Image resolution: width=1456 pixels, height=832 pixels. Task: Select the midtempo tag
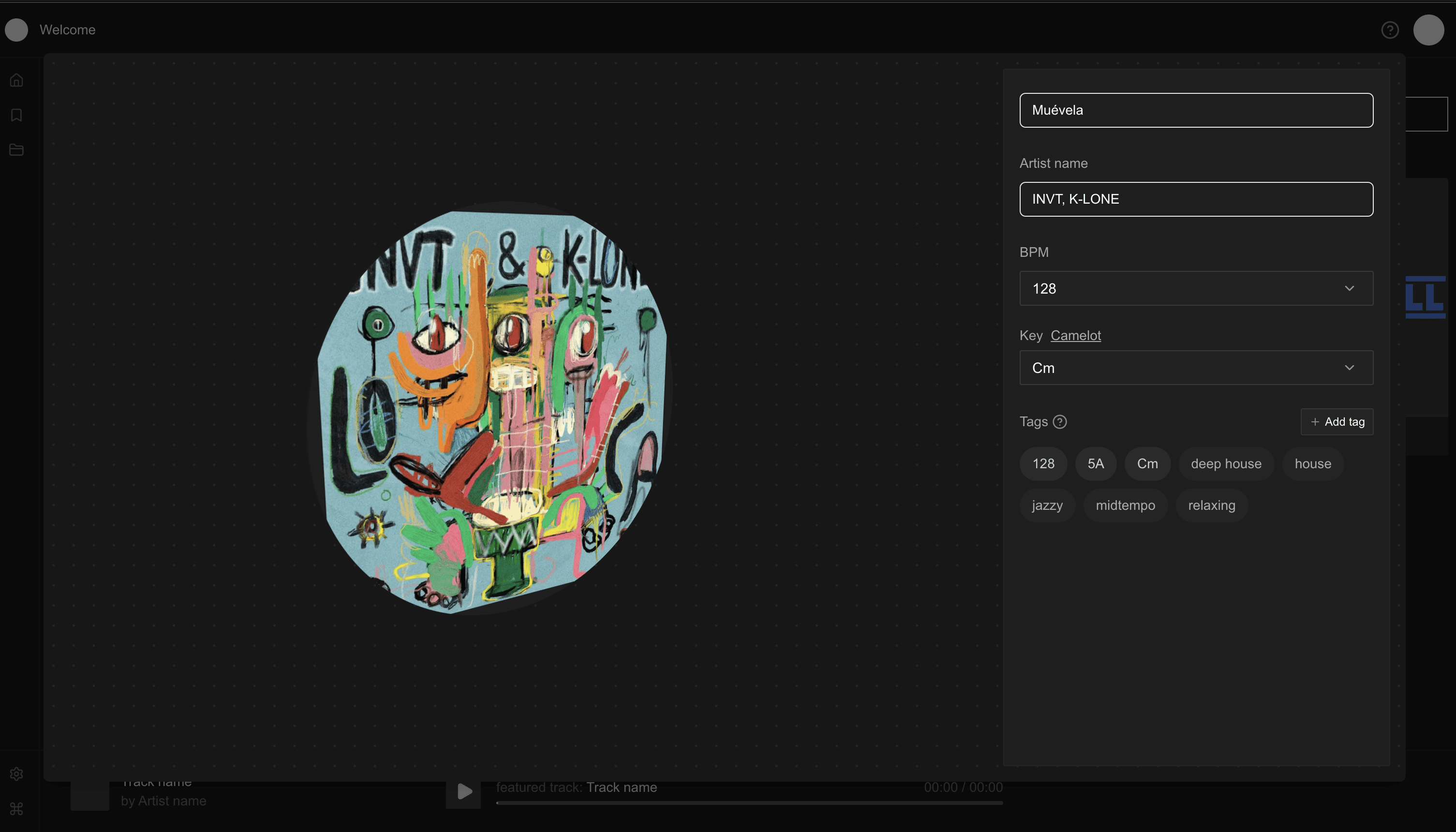point(1125,505)
